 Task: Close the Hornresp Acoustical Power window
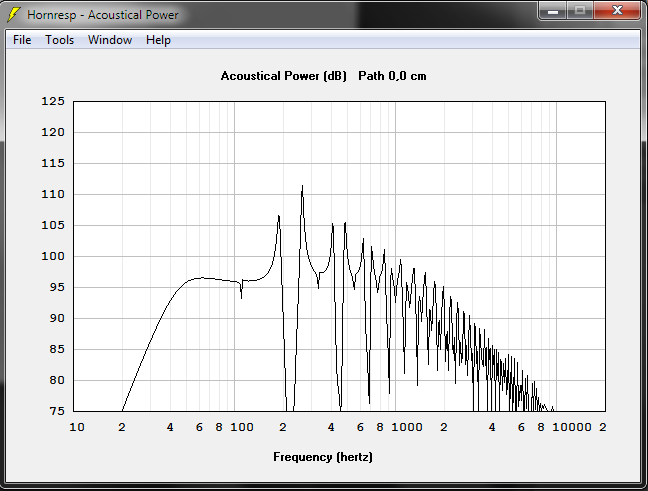(617, 11)
